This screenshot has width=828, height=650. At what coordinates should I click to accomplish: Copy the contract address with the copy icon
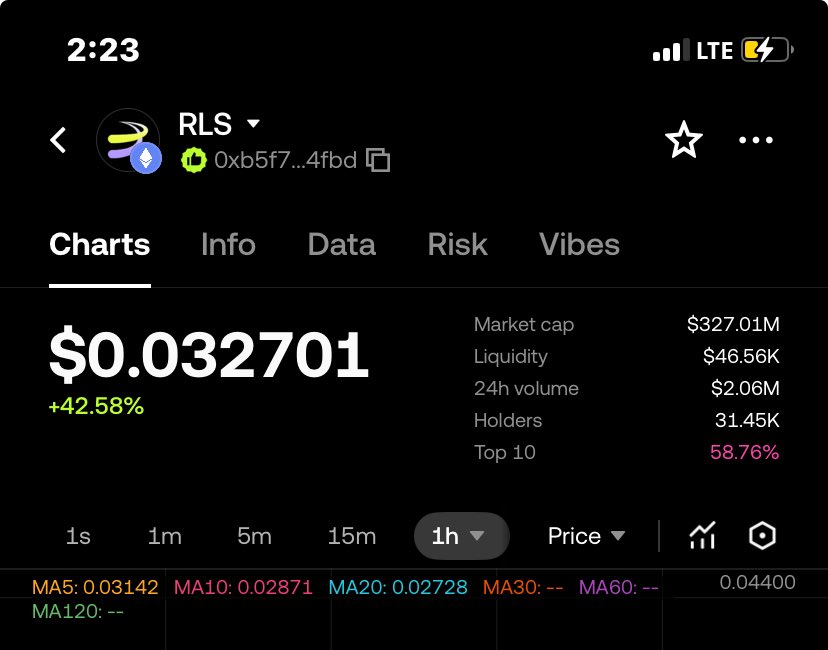click(378, 160)
